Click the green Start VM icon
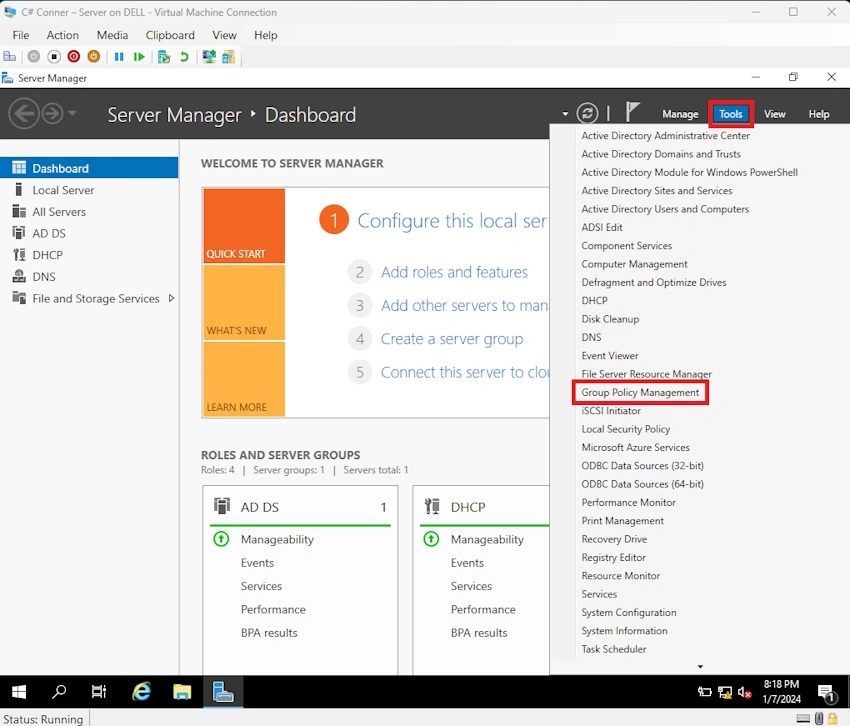Viewport: 850px width, 726px height. tap(139, 57)
